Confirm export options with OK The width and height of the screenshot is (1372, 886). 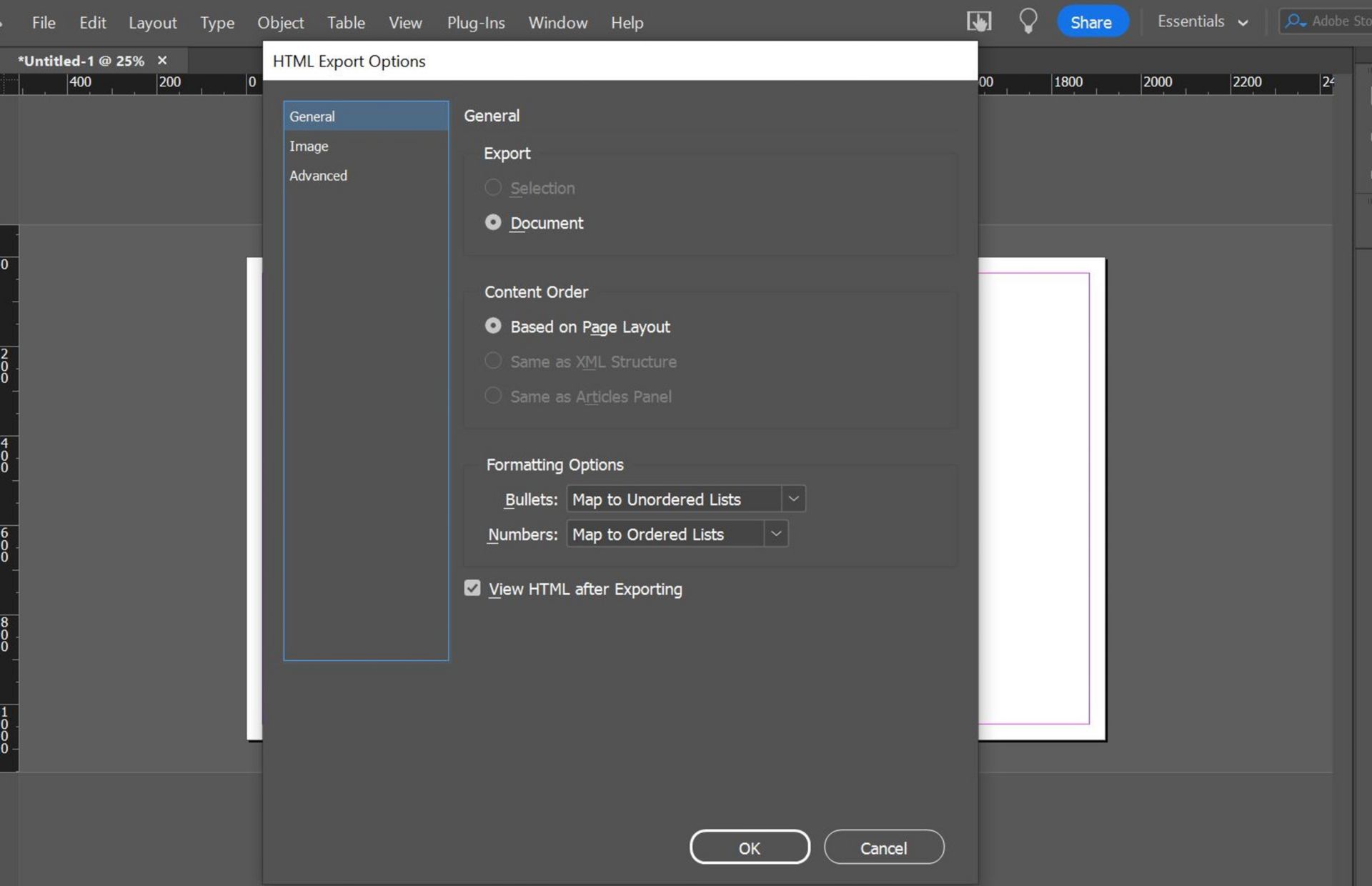coord(749,847)
